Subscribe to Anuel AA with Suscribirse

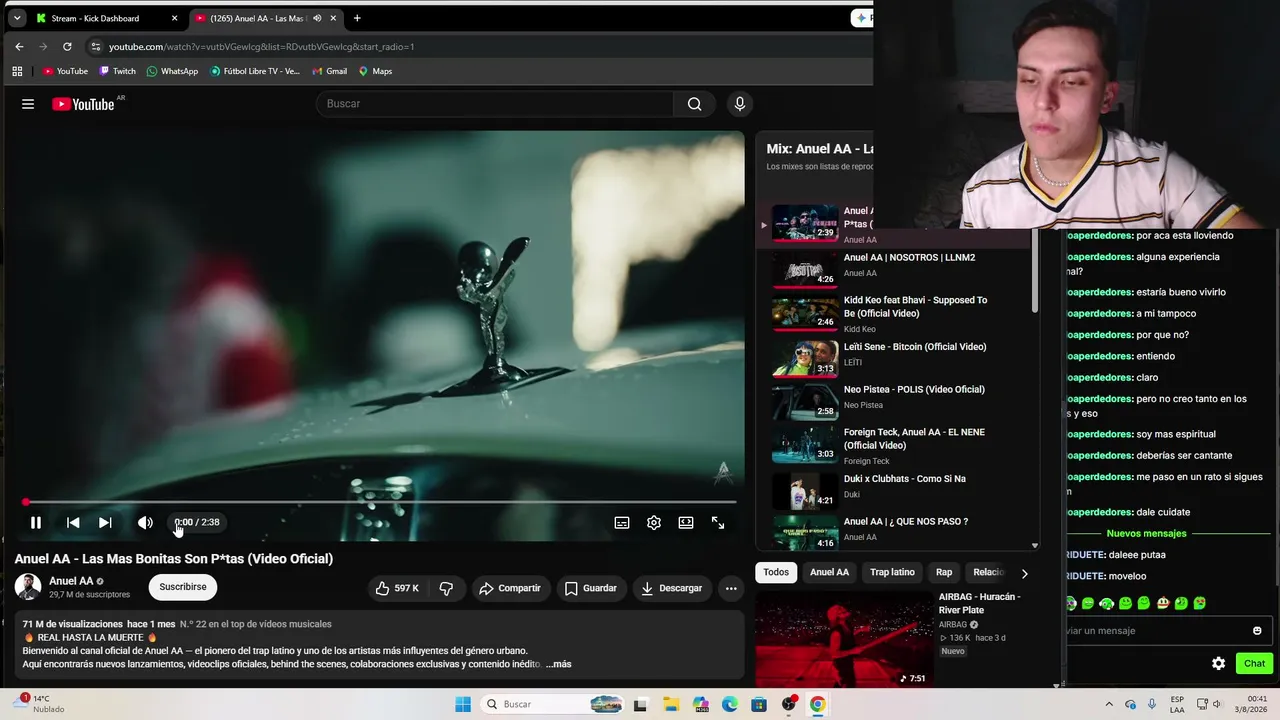click(x=183, y=587)
